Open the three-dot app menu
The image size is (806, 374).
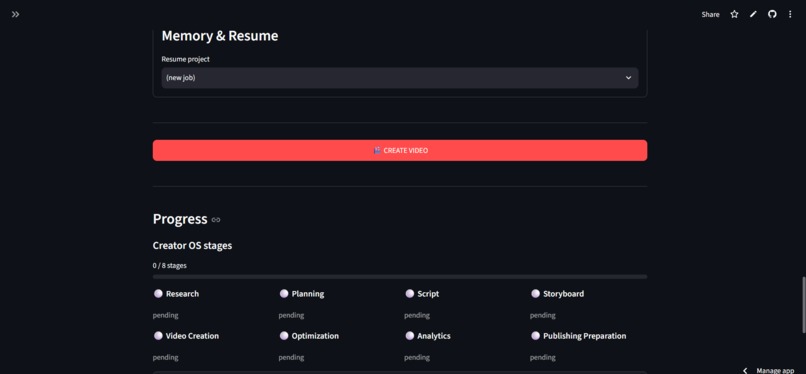(790, 14)
